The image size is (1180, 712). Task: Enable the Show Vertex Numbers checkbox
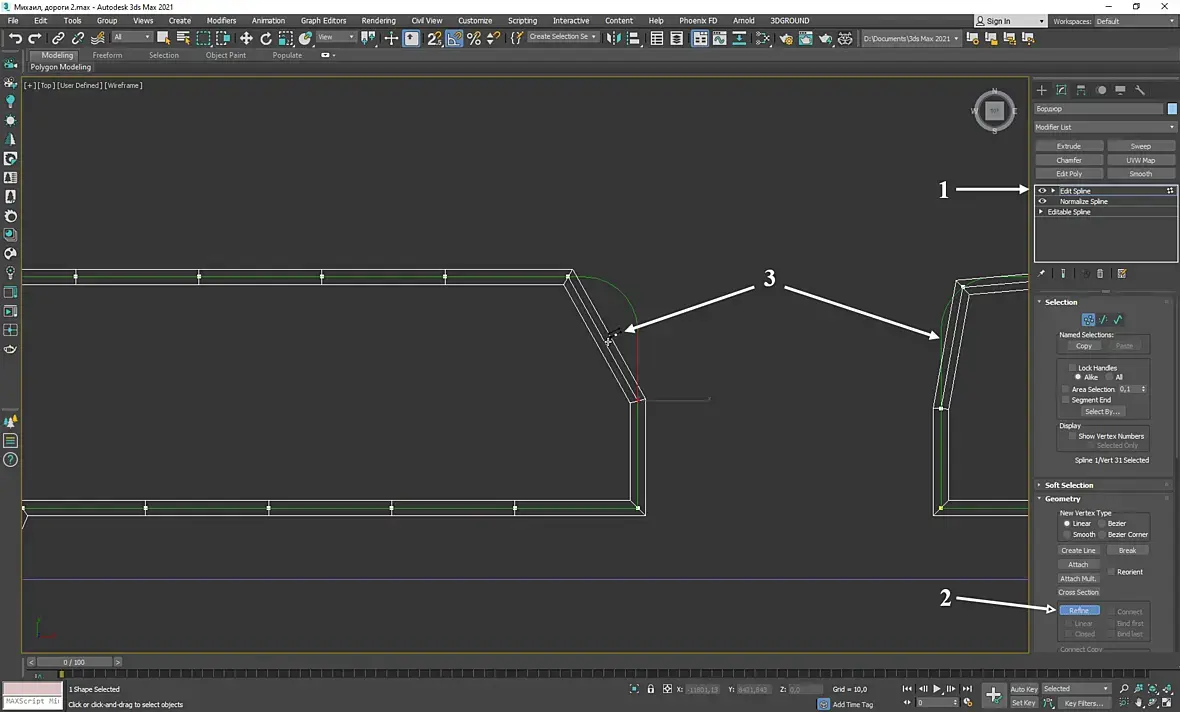pyautogui.click(x=1072, y=436)
